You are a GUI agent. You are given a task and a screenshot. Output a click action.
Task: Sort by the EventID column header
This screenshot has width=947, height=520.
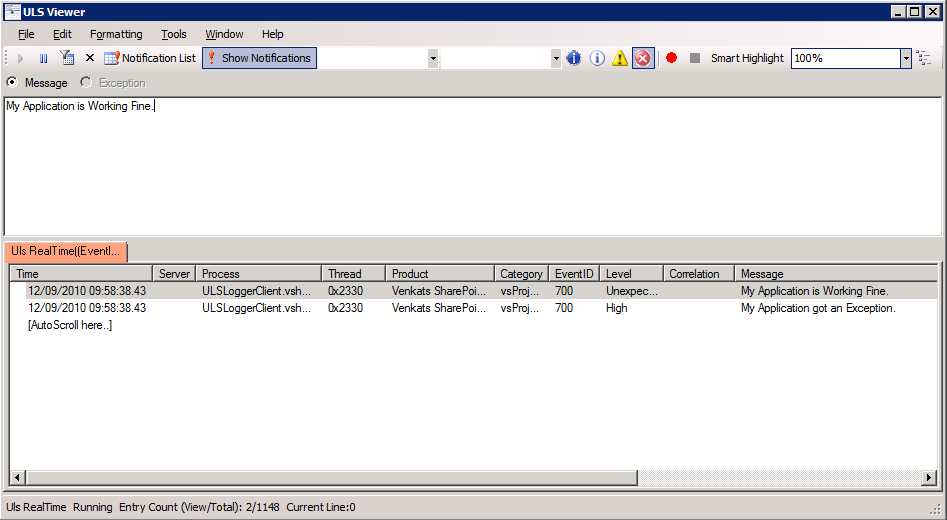pos(574,274)
